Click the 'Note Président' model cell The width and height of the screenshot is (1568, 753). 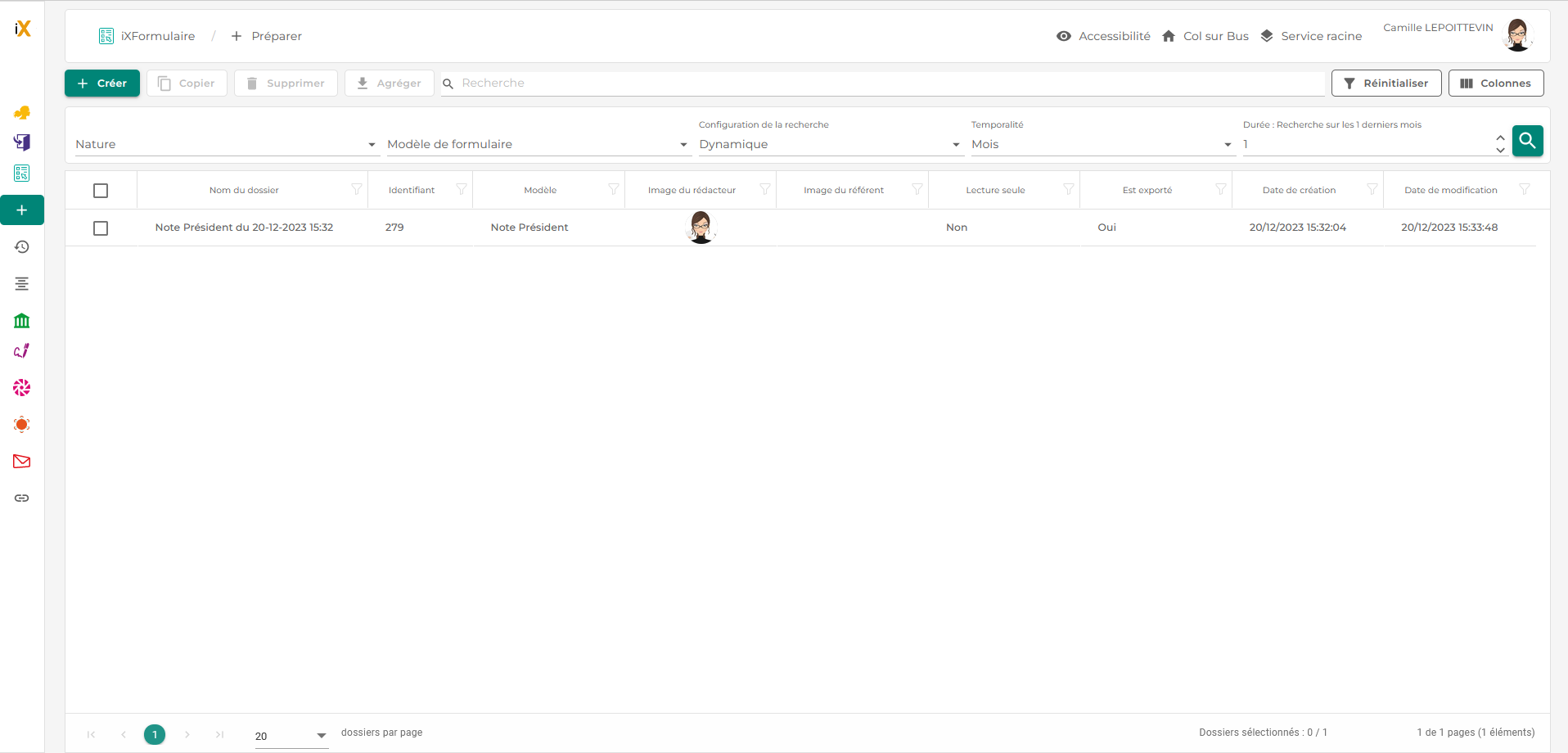529,228
